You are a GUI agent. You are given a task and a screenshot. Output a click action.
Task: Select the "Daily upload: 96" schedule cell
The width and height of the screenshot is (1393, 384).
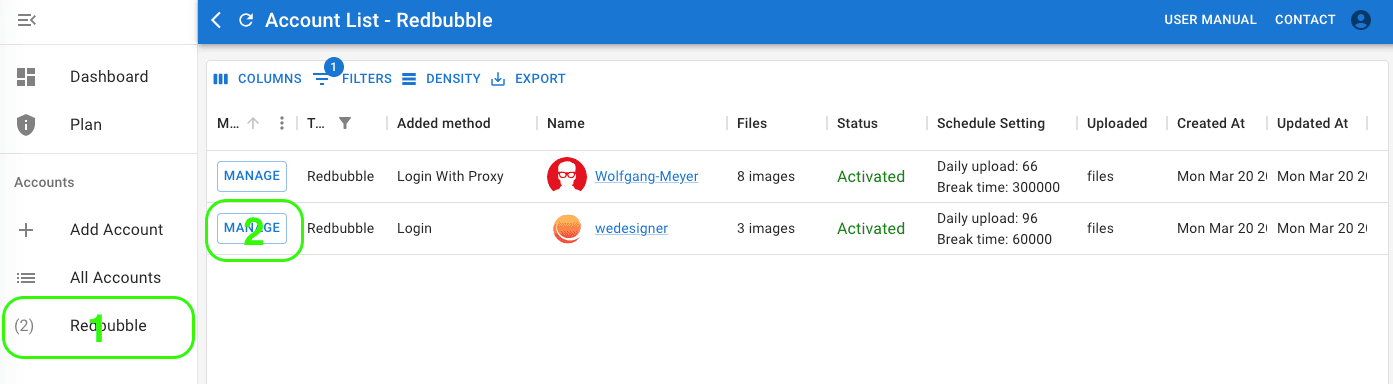pos(994,229)
